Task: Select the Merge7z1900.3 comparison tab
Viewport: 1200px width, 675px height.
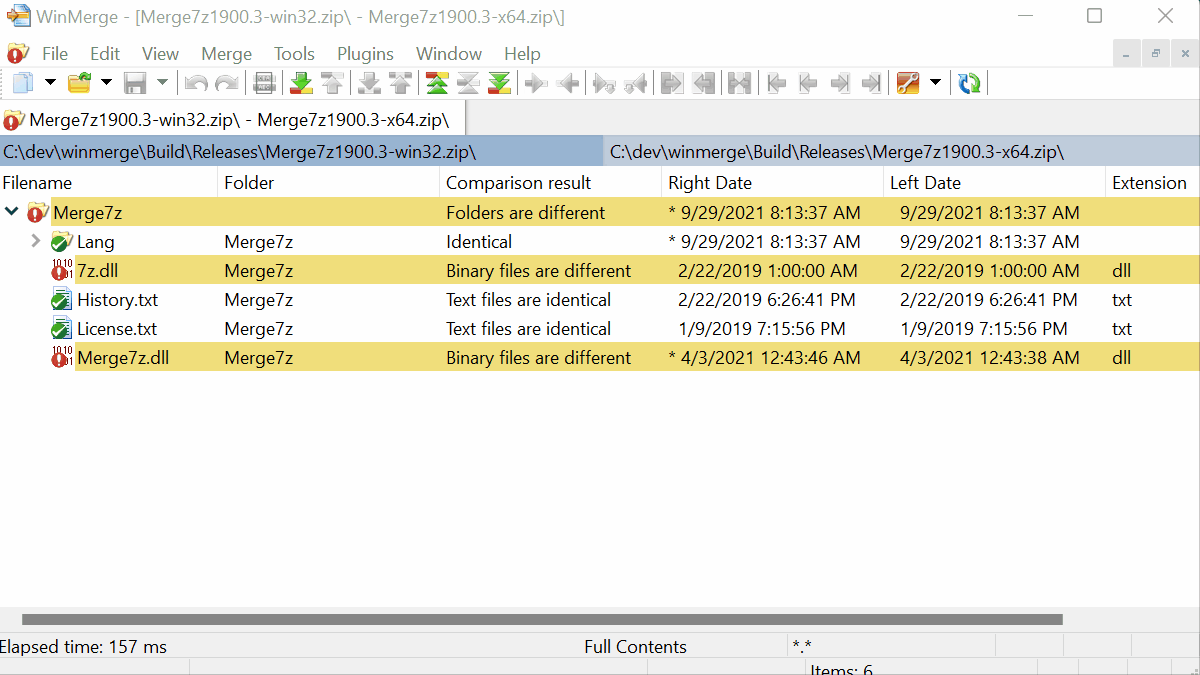Action: [x=230, y=119]
